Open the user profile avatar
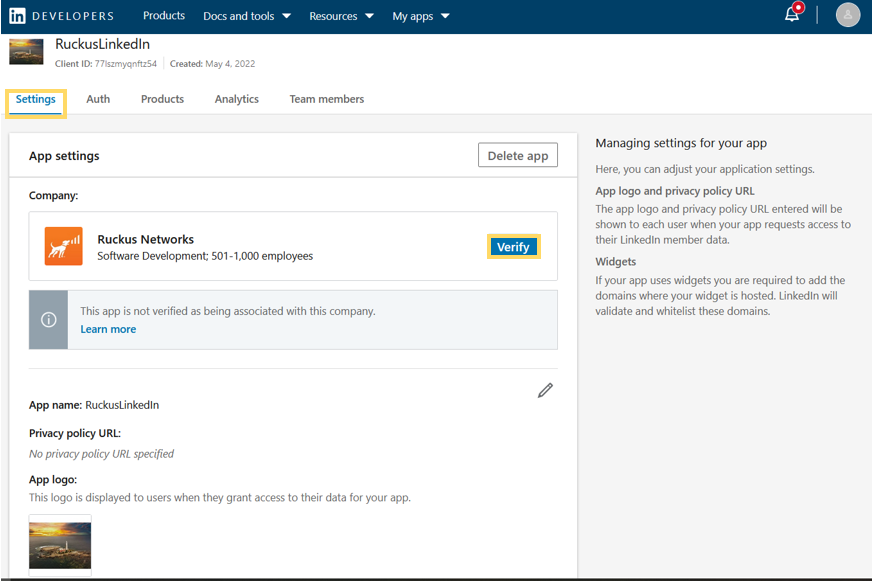 848,15
